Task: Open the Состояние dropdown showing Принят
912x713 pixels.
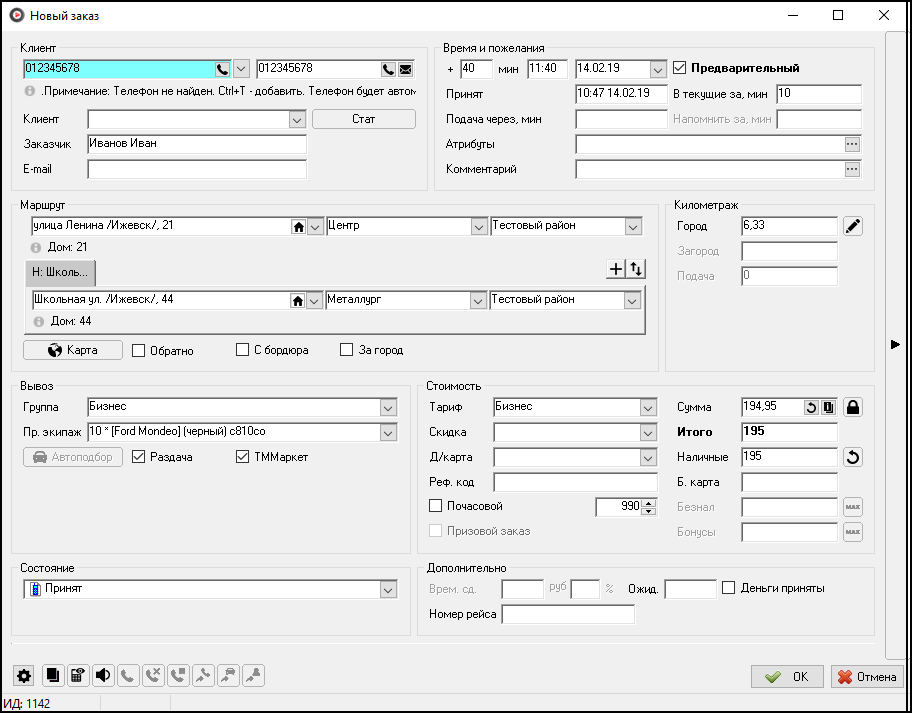Action: tap(388, 590)
